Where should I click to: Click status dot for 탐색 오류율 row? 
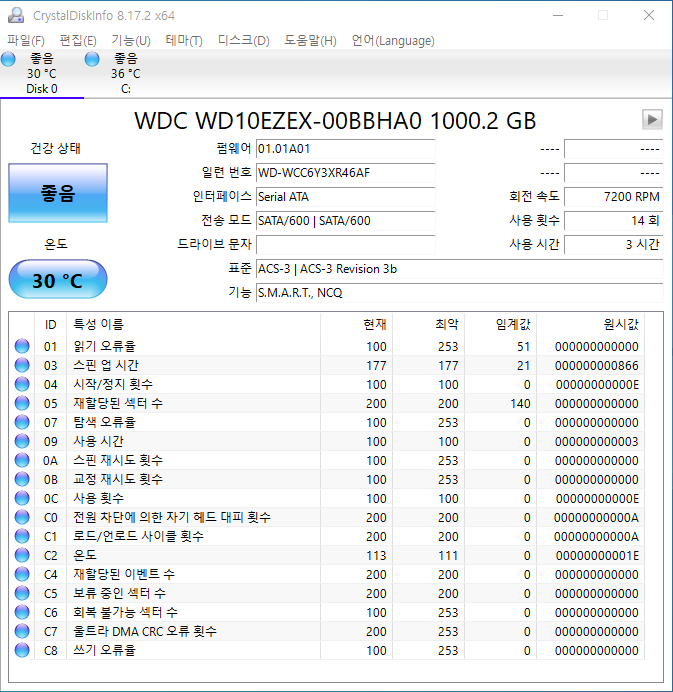(22, 422)
